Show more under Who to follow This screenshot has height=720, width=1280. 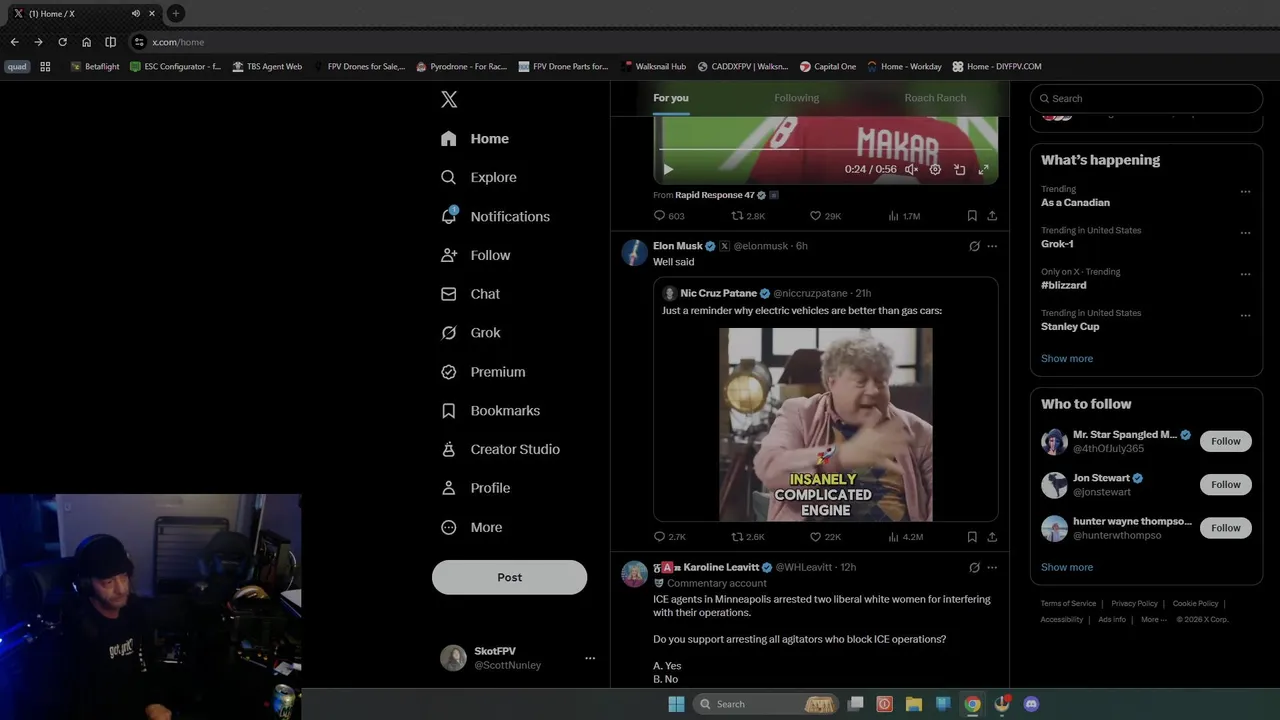tap(1067, 567)
